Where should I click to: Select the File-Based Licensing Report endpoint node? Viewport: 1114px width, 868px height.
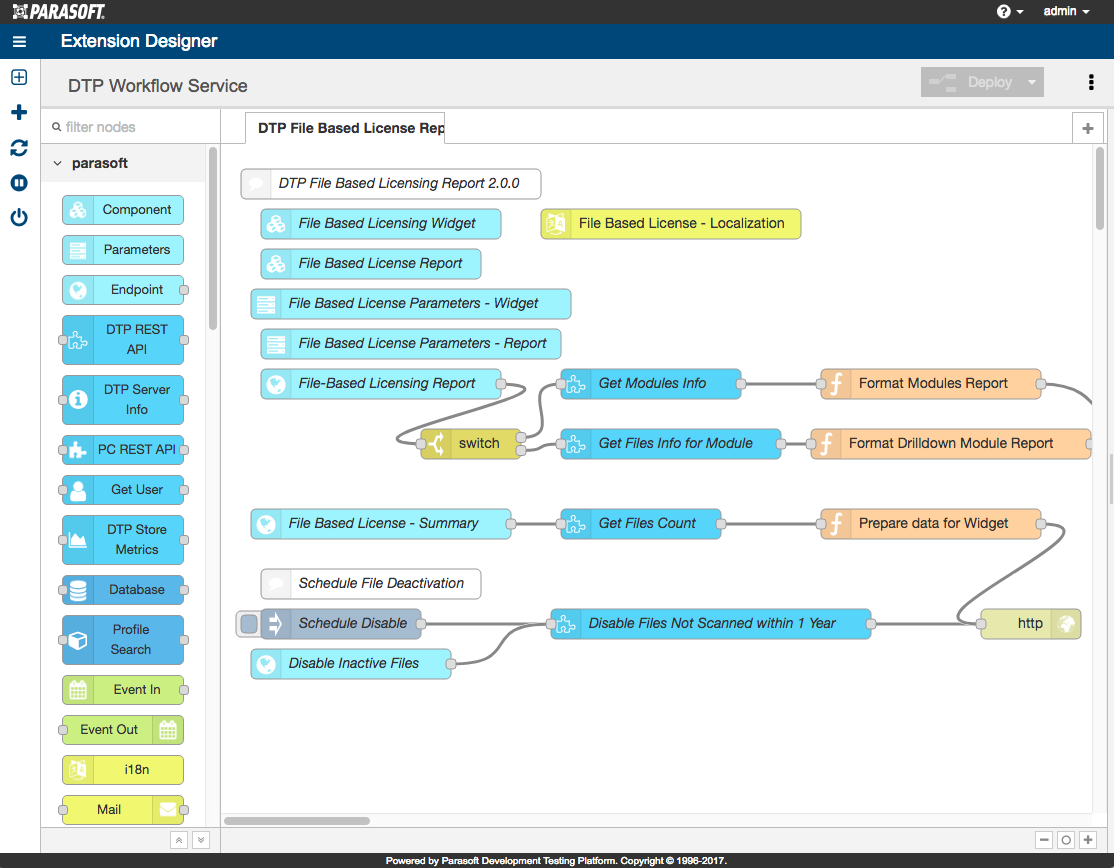[381, 384]
